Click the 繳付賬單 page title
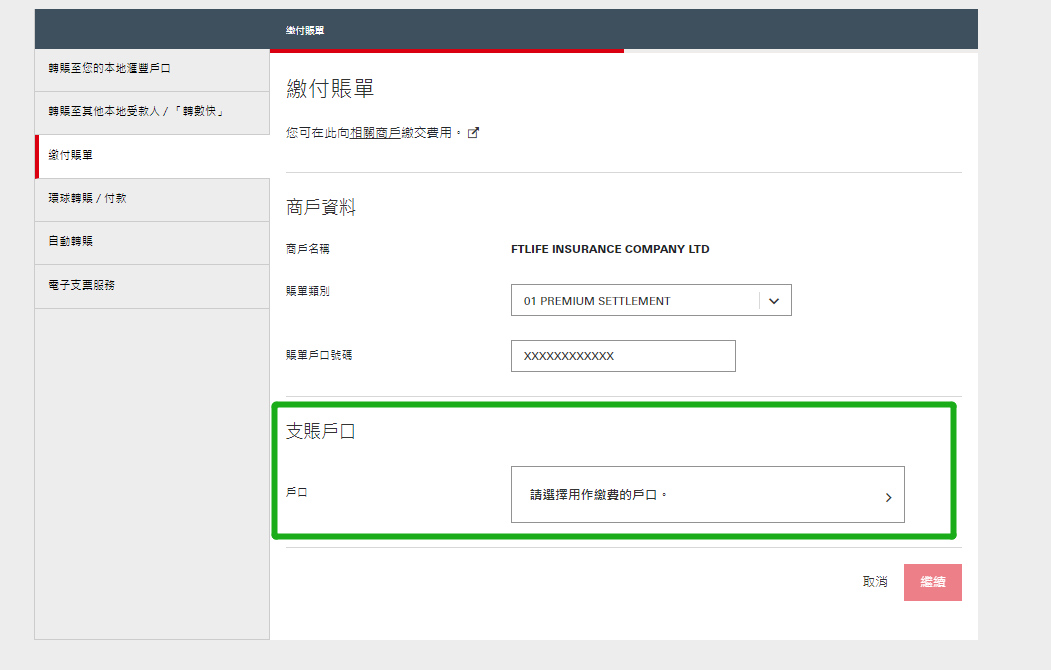Screen dimensions: 1051x670 pos(330,88)
